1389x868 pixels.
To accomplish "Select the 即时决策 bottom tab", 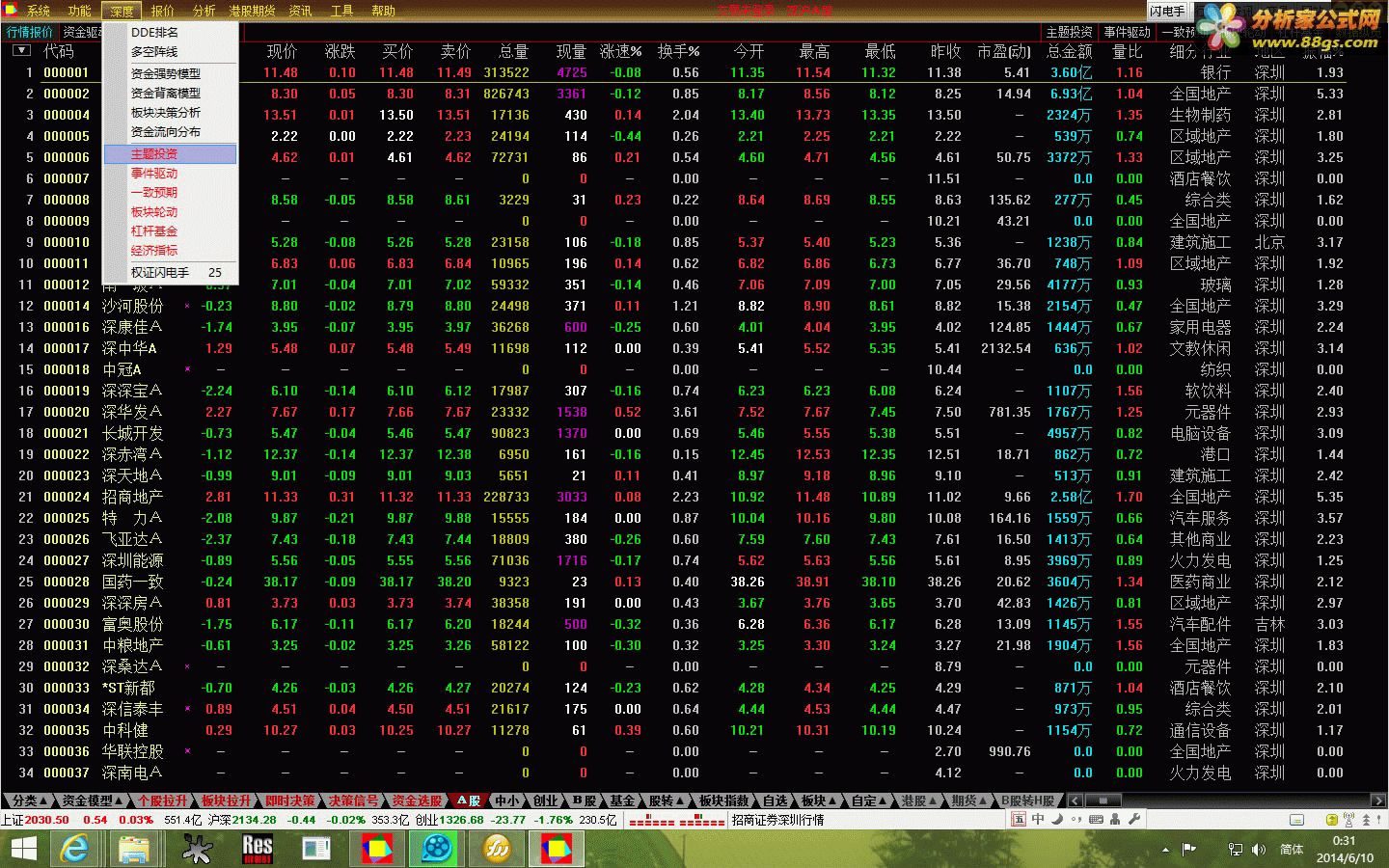I will 290,800.
